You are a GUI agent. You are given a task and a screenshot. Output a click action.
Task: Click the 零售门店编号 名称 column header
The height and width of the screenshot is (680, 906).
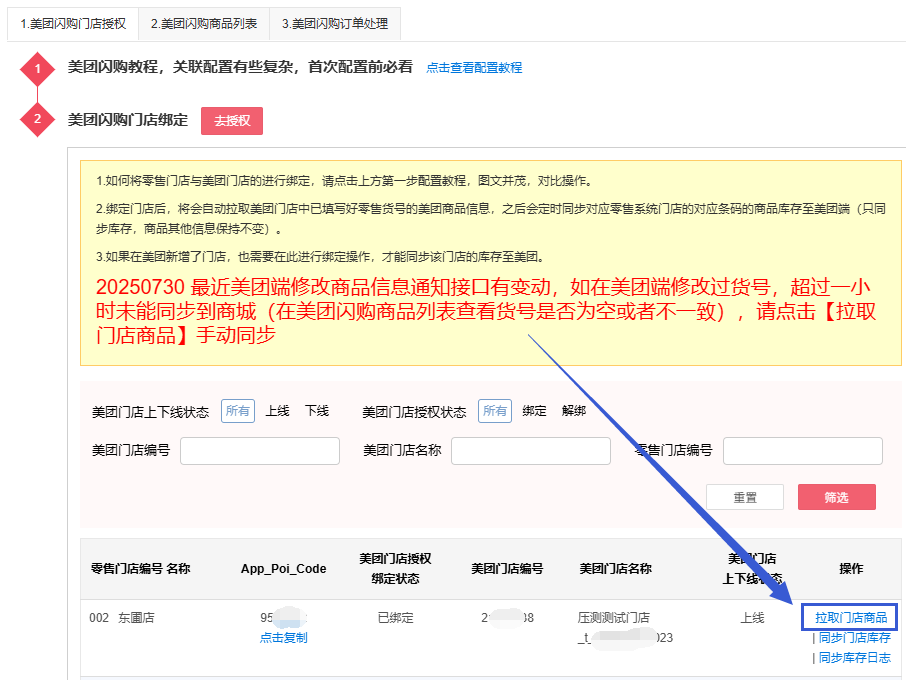pyautogui.click(x=140, y=568)
